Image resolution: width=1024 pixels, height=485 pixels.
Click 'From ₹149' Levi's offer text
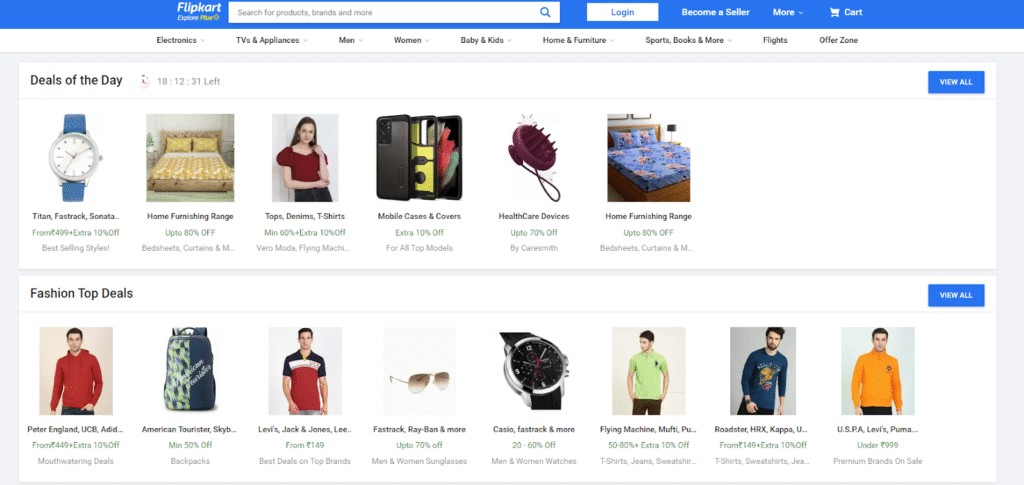pyautogui.click(x=305, y=445)
